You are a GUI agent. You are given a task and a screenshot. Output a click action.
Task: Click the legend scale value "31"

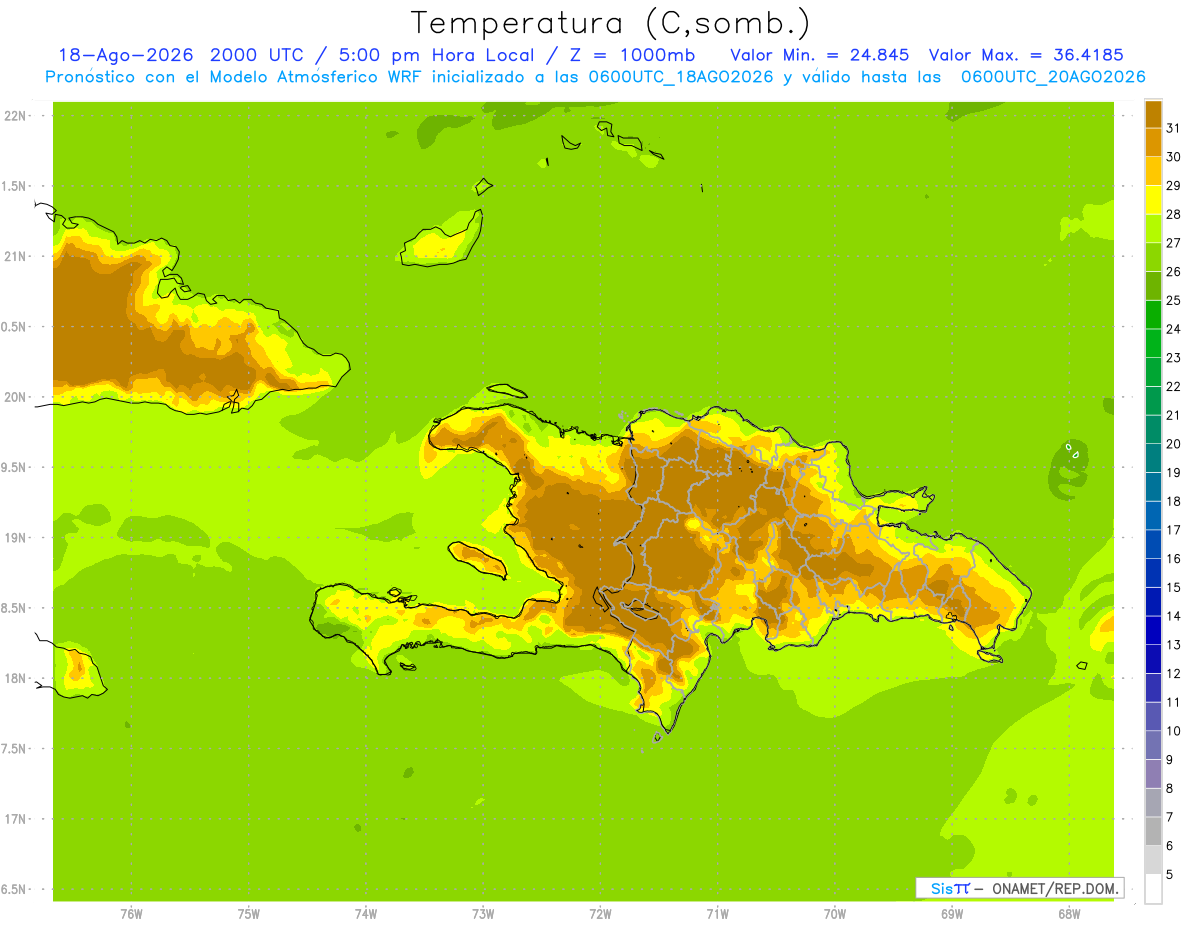click(1173, 128)
